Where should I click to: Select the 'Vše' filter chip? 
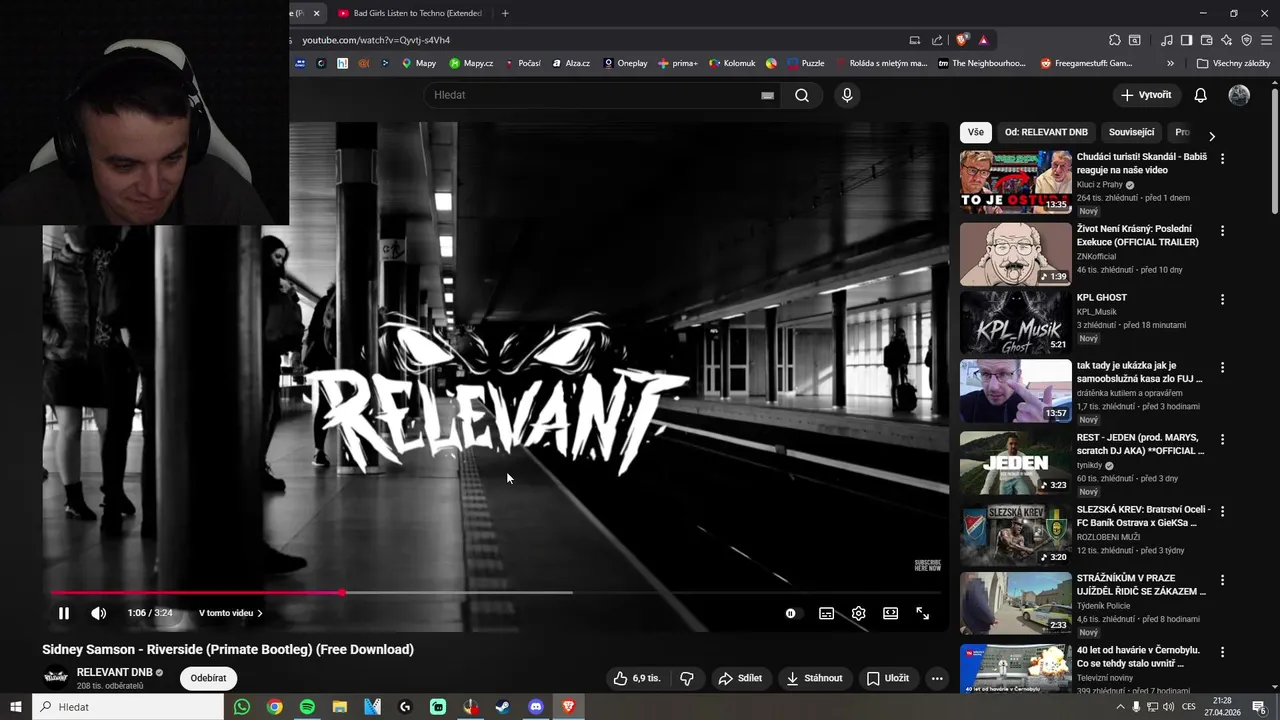pyautogui.click(x=975, y=132)
